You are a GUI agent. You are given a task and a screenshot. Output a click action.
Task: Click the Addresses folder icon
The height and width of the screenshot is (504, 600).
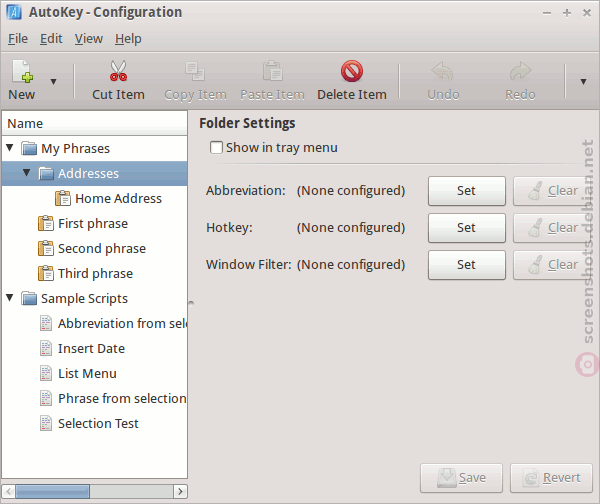click(x=46, y=173)
